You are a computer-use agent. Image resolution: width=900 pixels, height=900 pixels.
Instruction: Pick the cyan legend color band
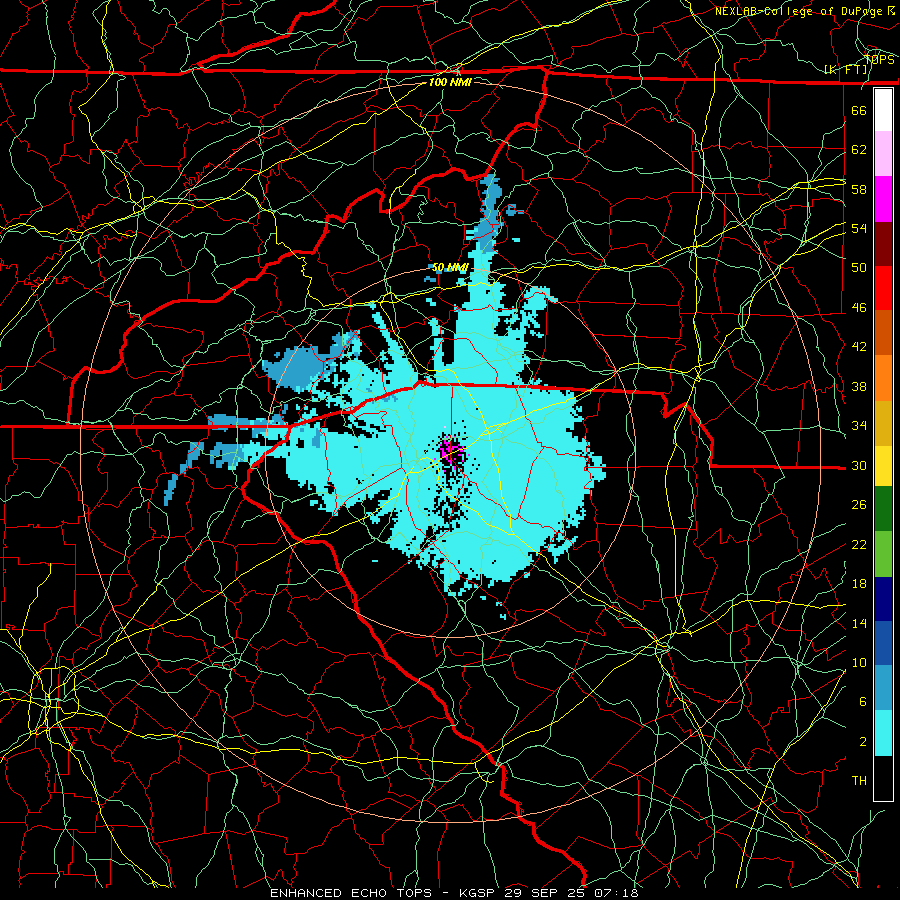click(883, 733)
